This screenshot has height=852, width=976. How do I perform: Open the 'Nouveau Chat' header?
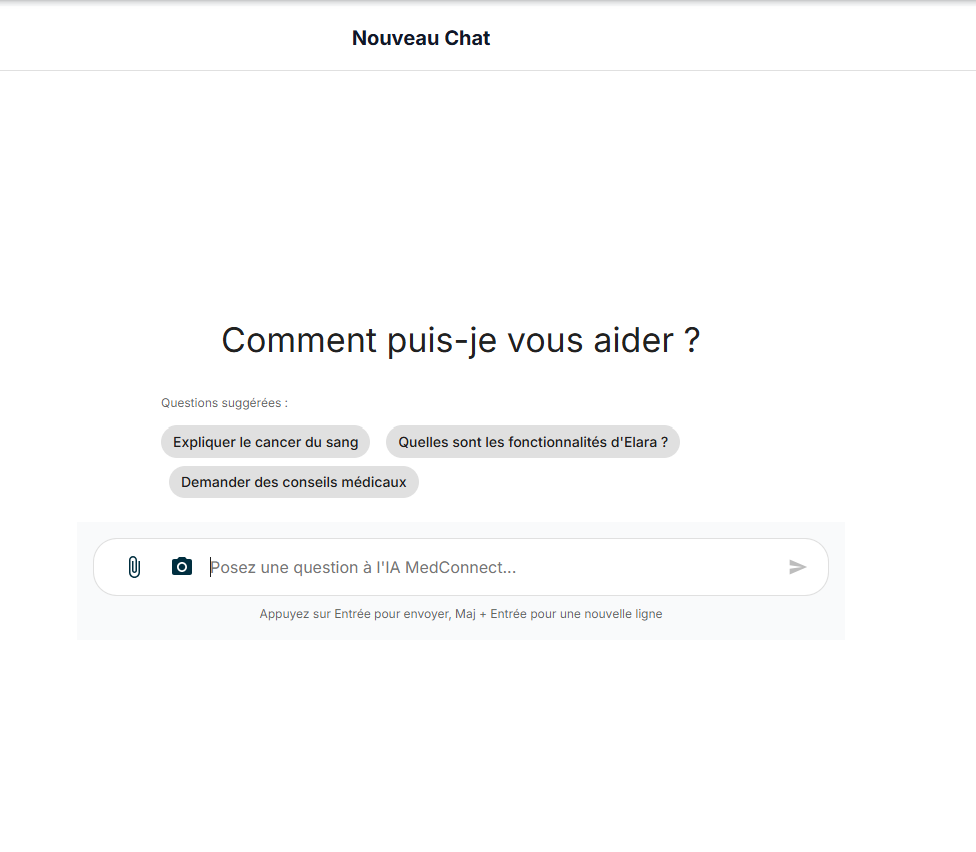click(x=420, y=37)
